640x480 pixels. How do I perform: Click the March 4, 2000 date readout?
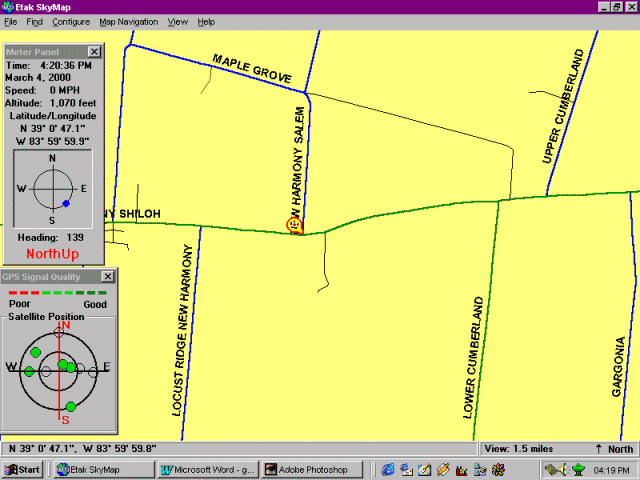(x=38, y=78)
